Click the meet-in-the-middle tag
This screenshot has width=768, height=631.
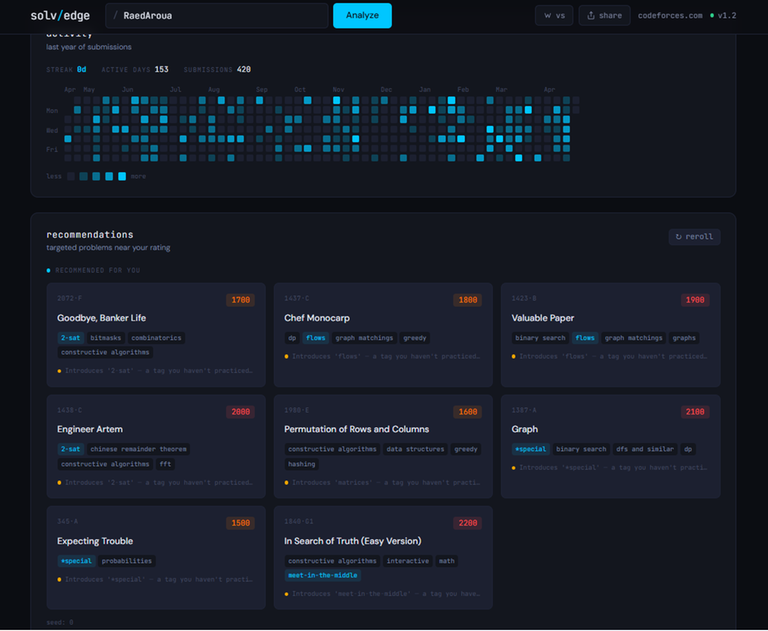click(322, 575)
